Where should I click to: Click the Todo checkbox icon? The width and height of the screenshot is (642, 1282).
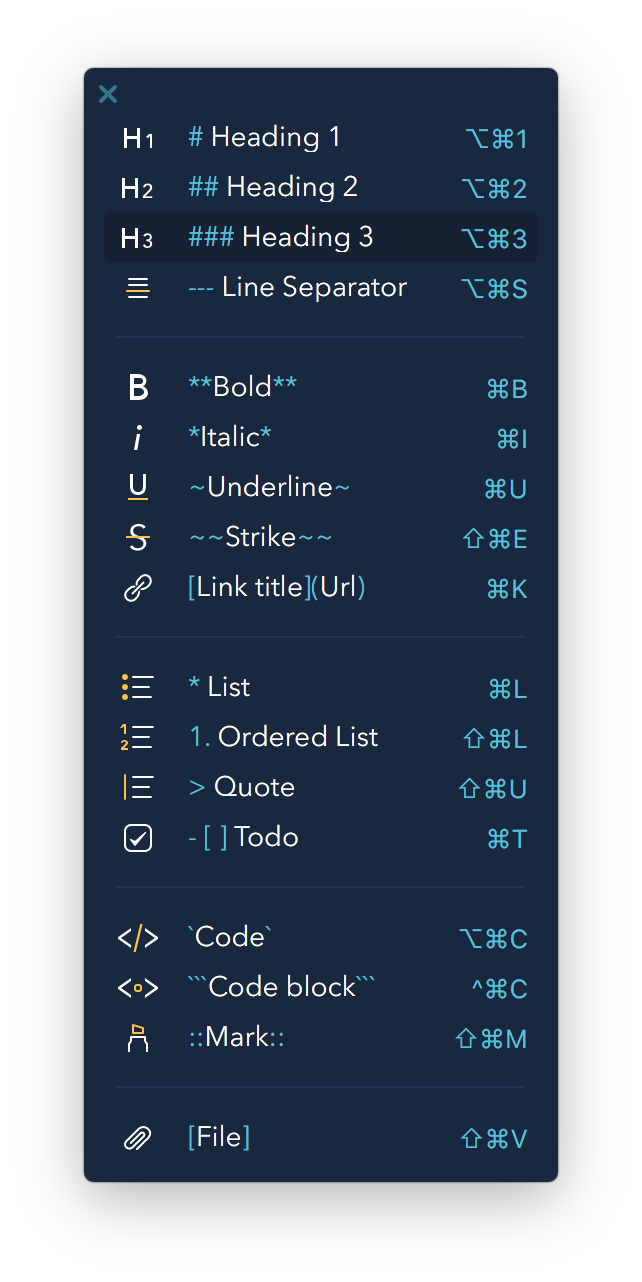(x=138, y=838)
